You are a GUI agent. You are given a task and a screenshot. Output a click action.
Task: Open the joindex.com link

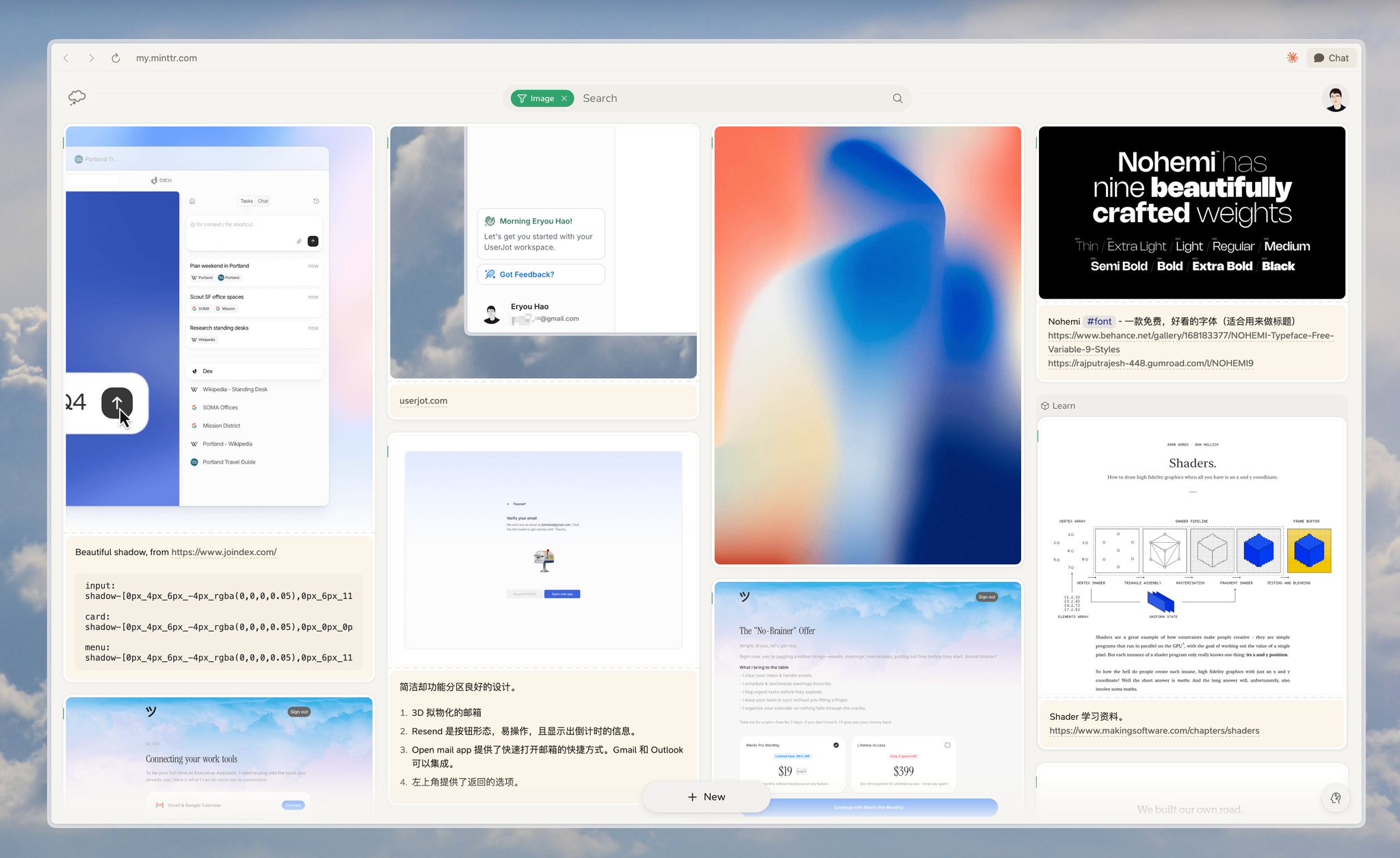224,552
